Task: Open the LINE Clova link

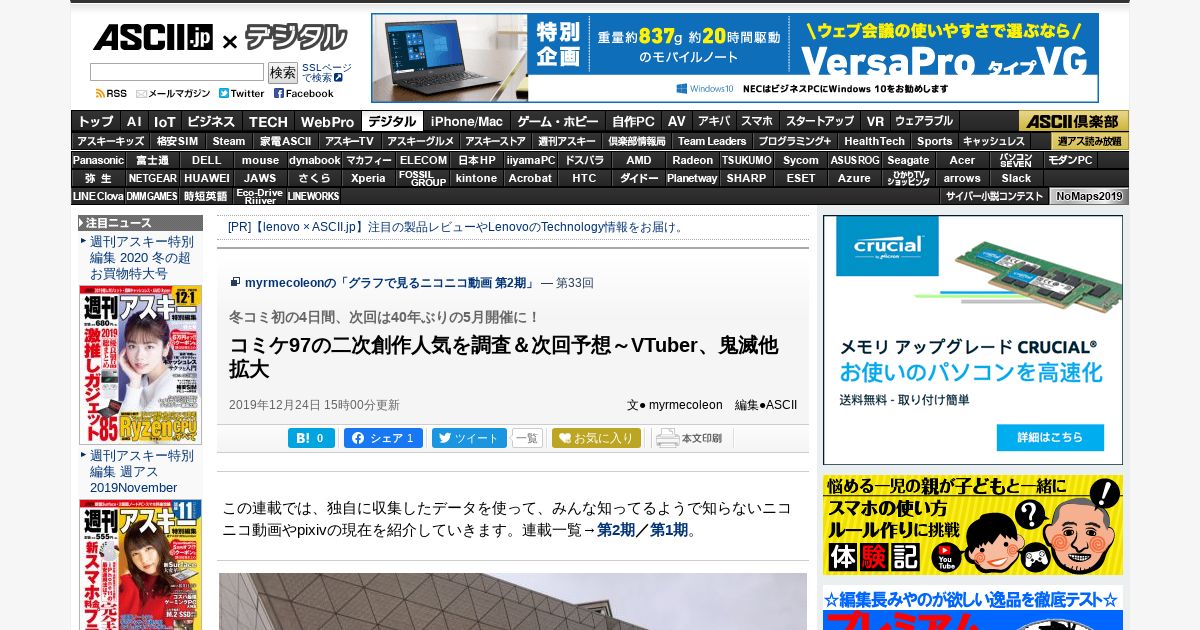Action: tap(98, 196)
